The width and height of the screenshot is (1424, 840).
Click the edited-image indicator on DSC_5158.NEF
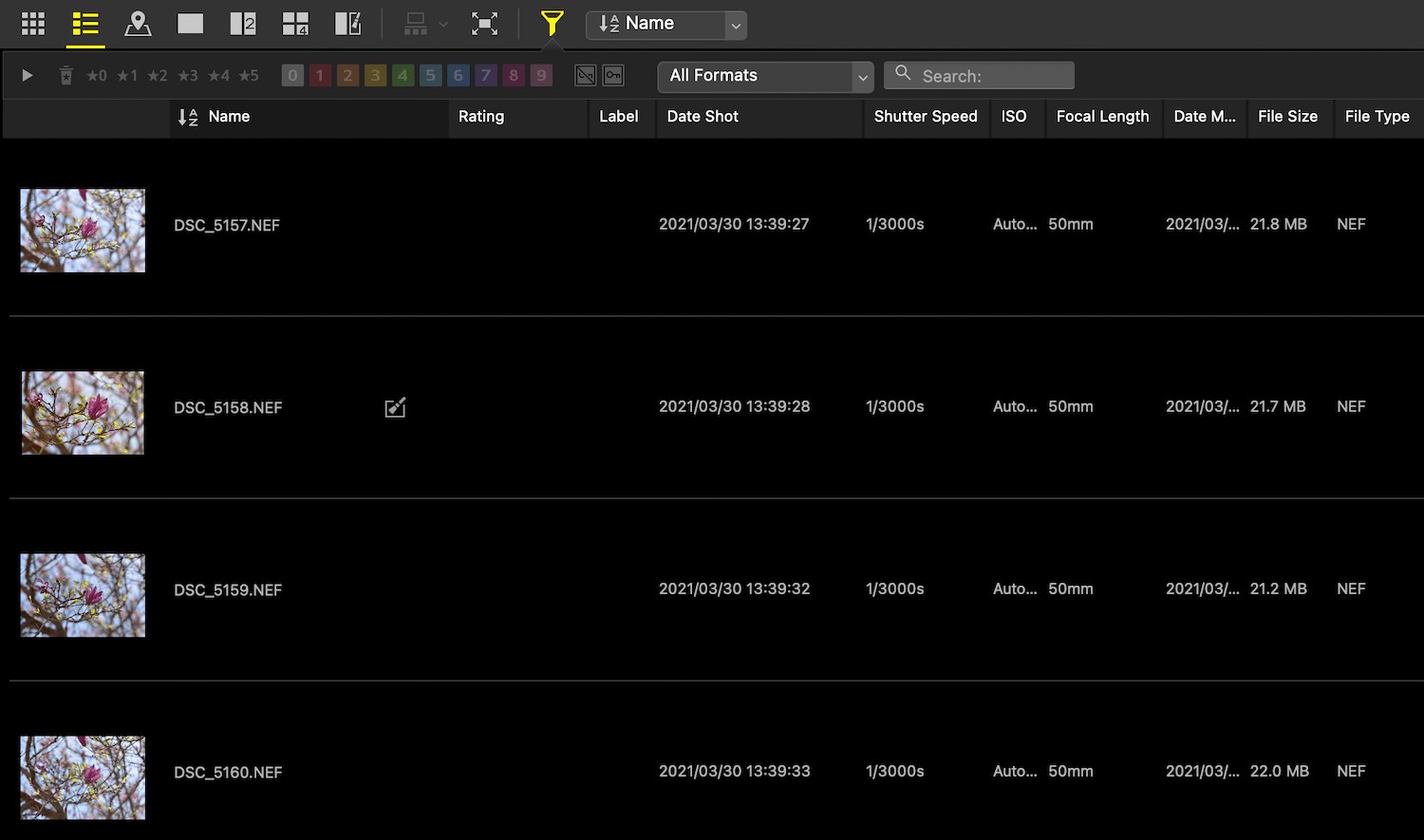pyautogui.click(x=395, y=406)
